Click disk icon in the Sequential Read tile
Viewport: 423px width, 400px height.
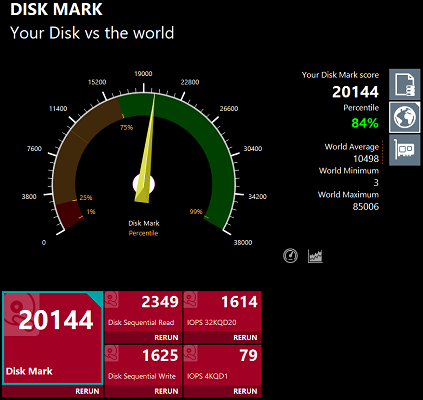(x=112, y=299)
